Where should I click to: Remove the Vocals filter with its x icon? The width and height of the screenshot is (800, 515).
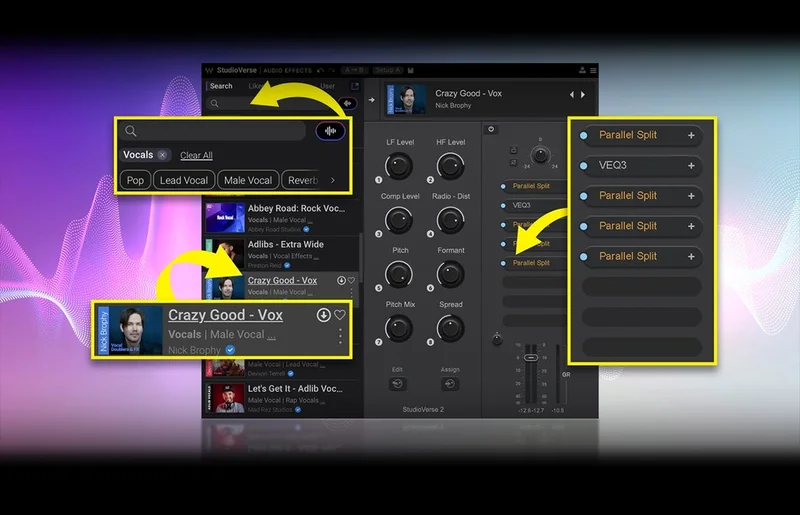(162, 155)
